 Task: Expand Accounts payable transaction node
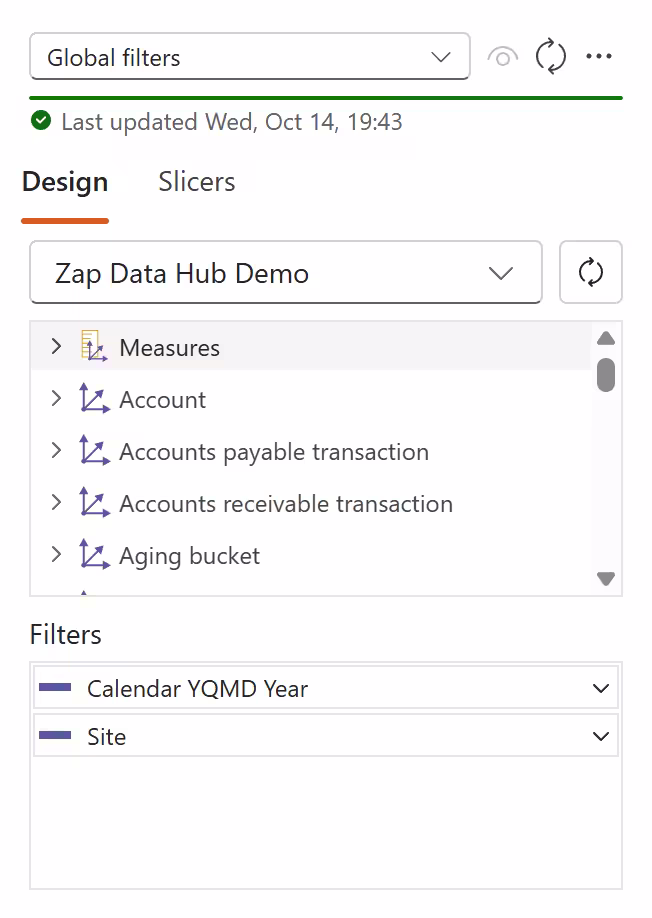[x=56, y=451]
